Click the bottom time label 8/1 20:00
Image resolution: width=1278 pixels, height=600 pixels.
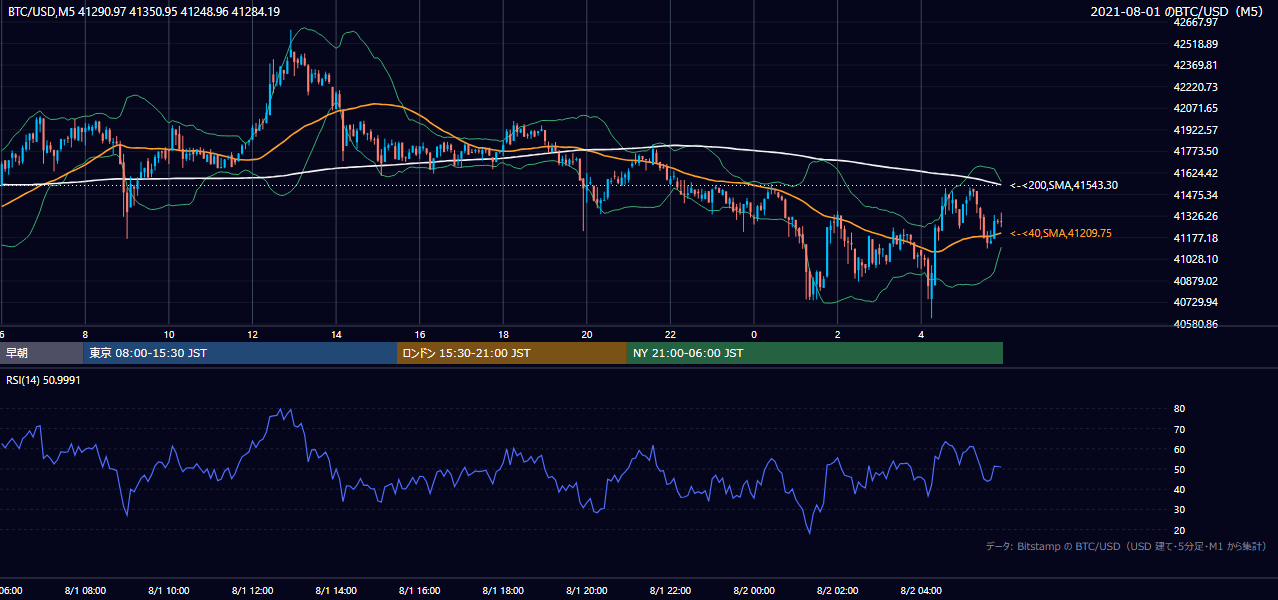click(x=587, y=591)
